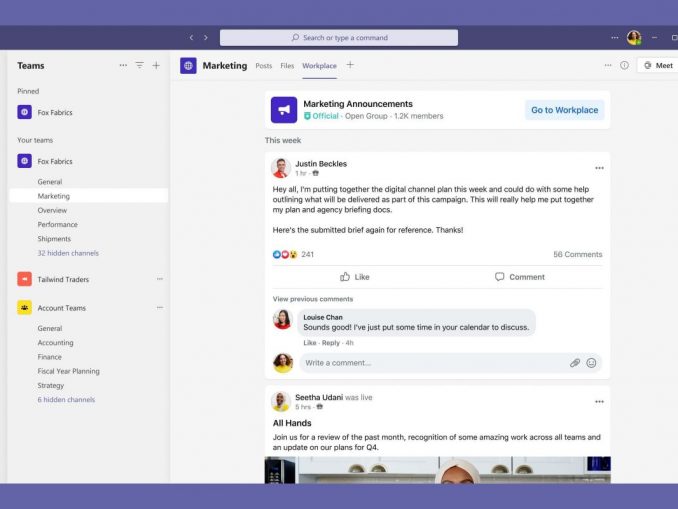
Task: Click the Go to Workplace button
Action: [x=565, y=110]
